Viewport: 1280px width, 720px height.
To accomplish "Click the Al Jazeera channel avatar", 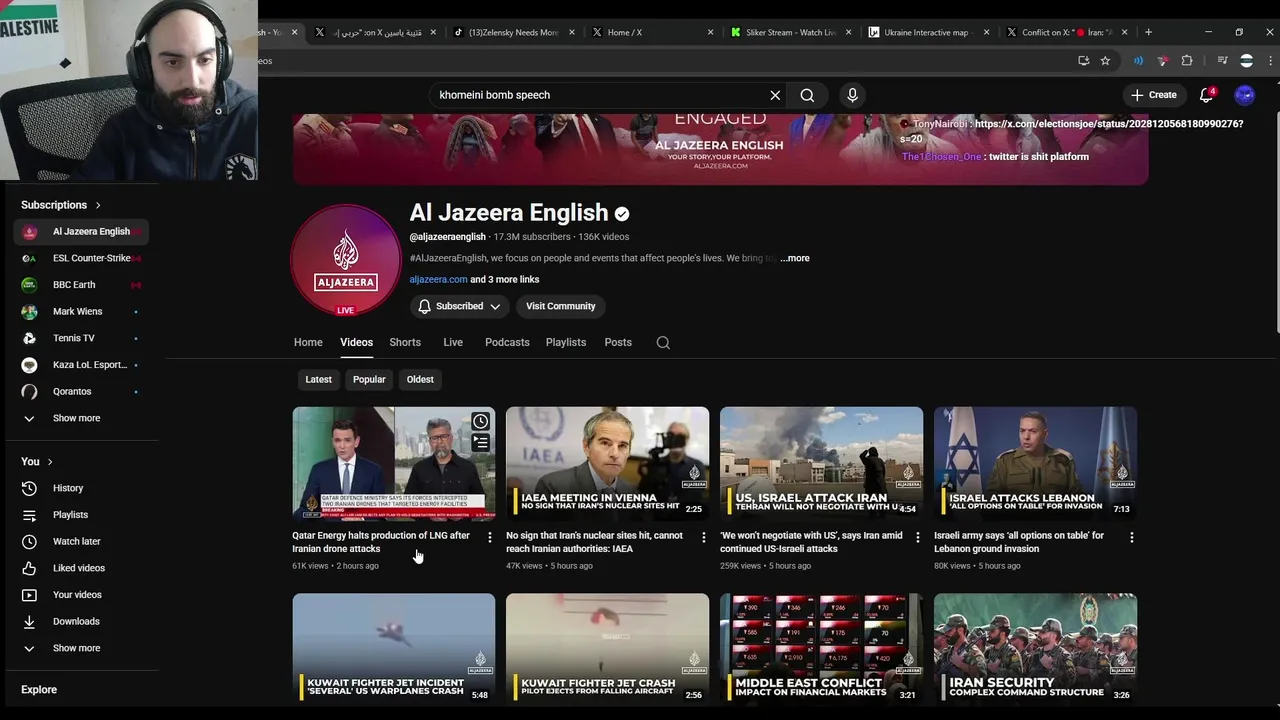I will point(346,260).
